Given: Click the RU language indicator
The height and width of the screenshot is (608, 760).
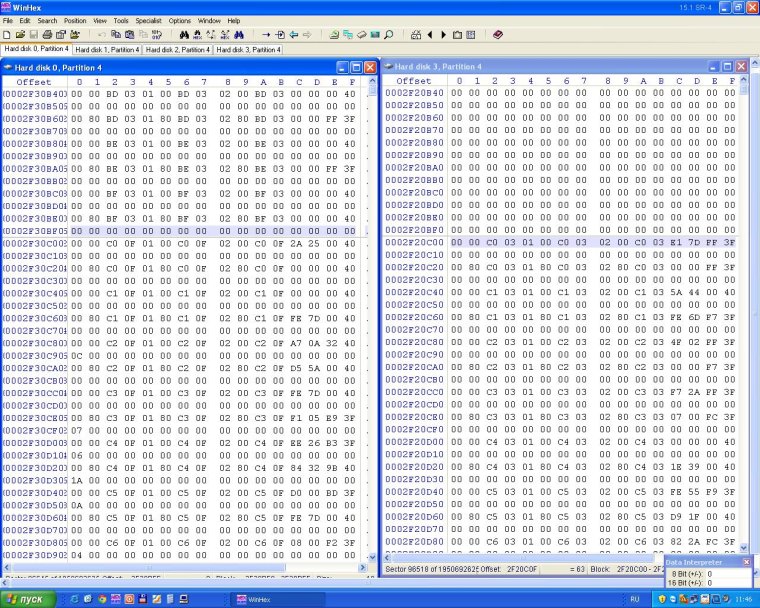Looking at the screenshot, I should coord(634,600).
